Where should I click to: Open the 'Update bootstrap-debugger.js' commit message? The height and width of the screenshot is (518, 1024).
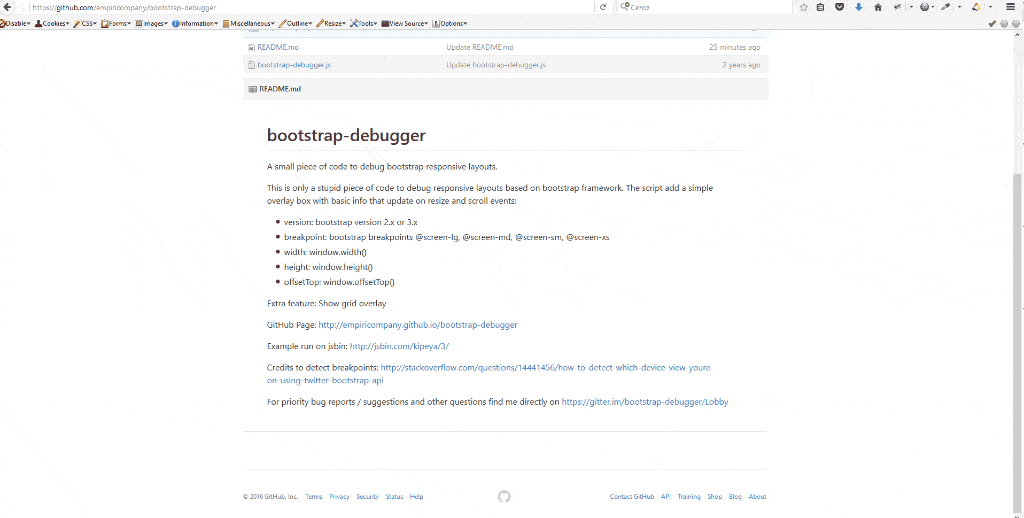(496, 65)
